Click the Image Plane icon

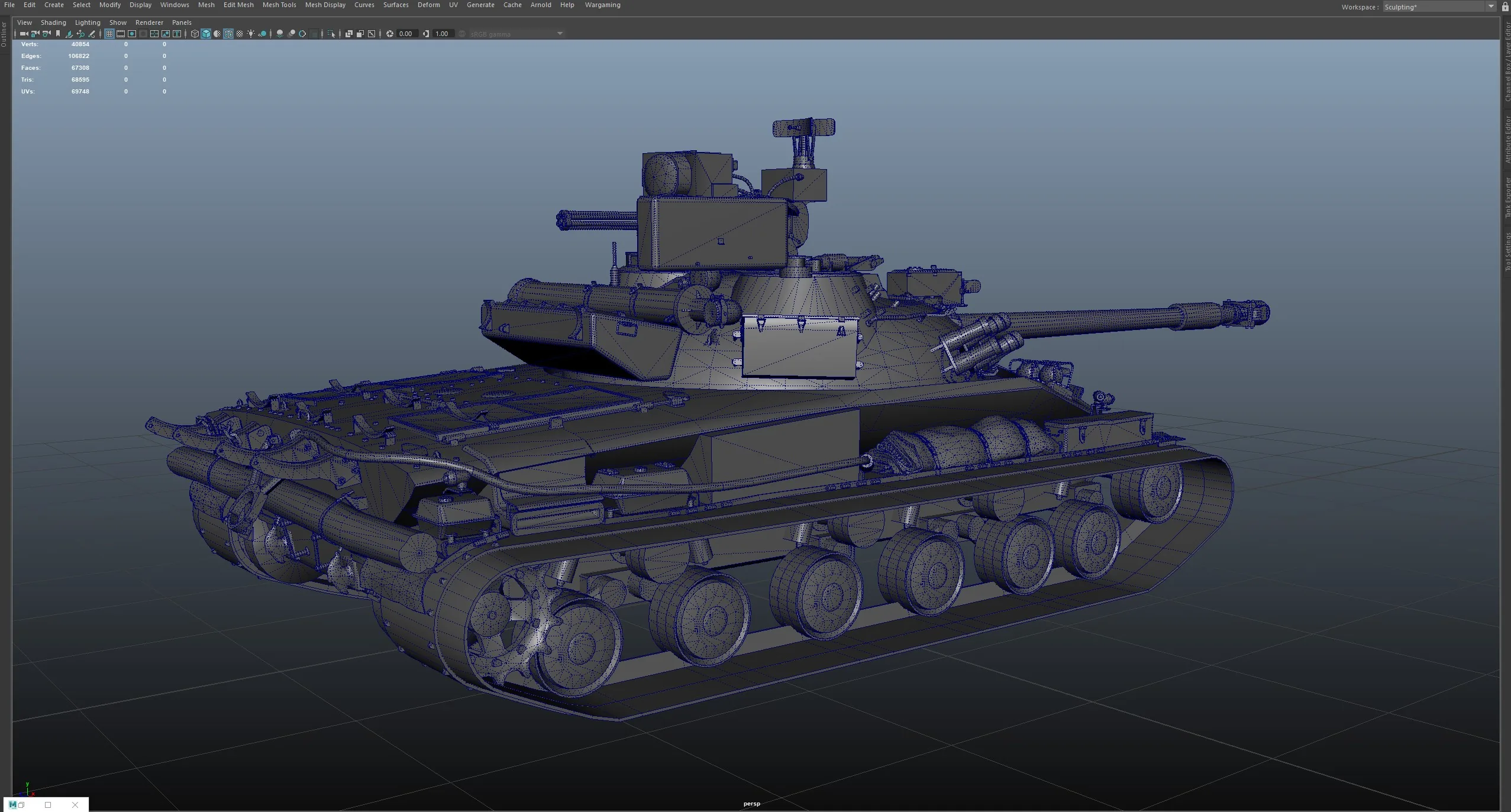point(69,34)
